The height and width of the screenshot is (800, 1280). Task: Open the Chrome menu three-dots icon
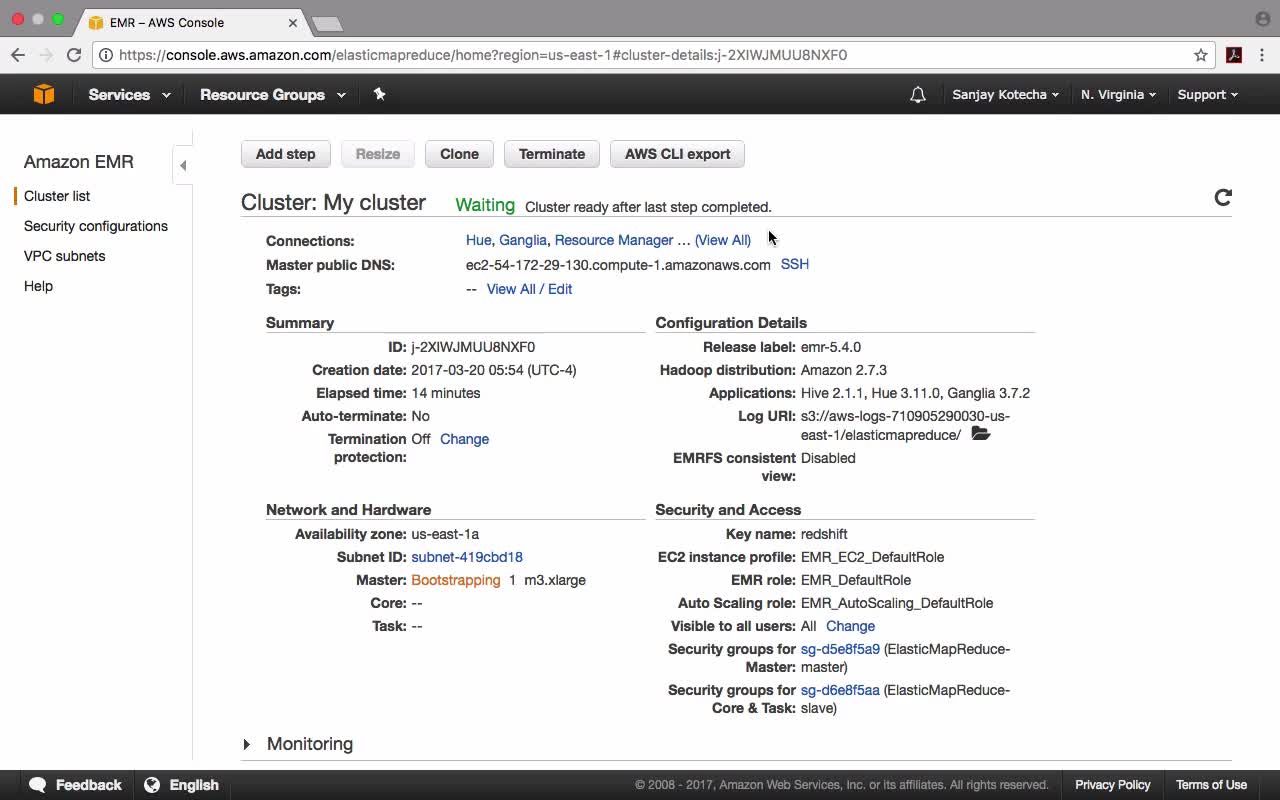pos(1263,55)
